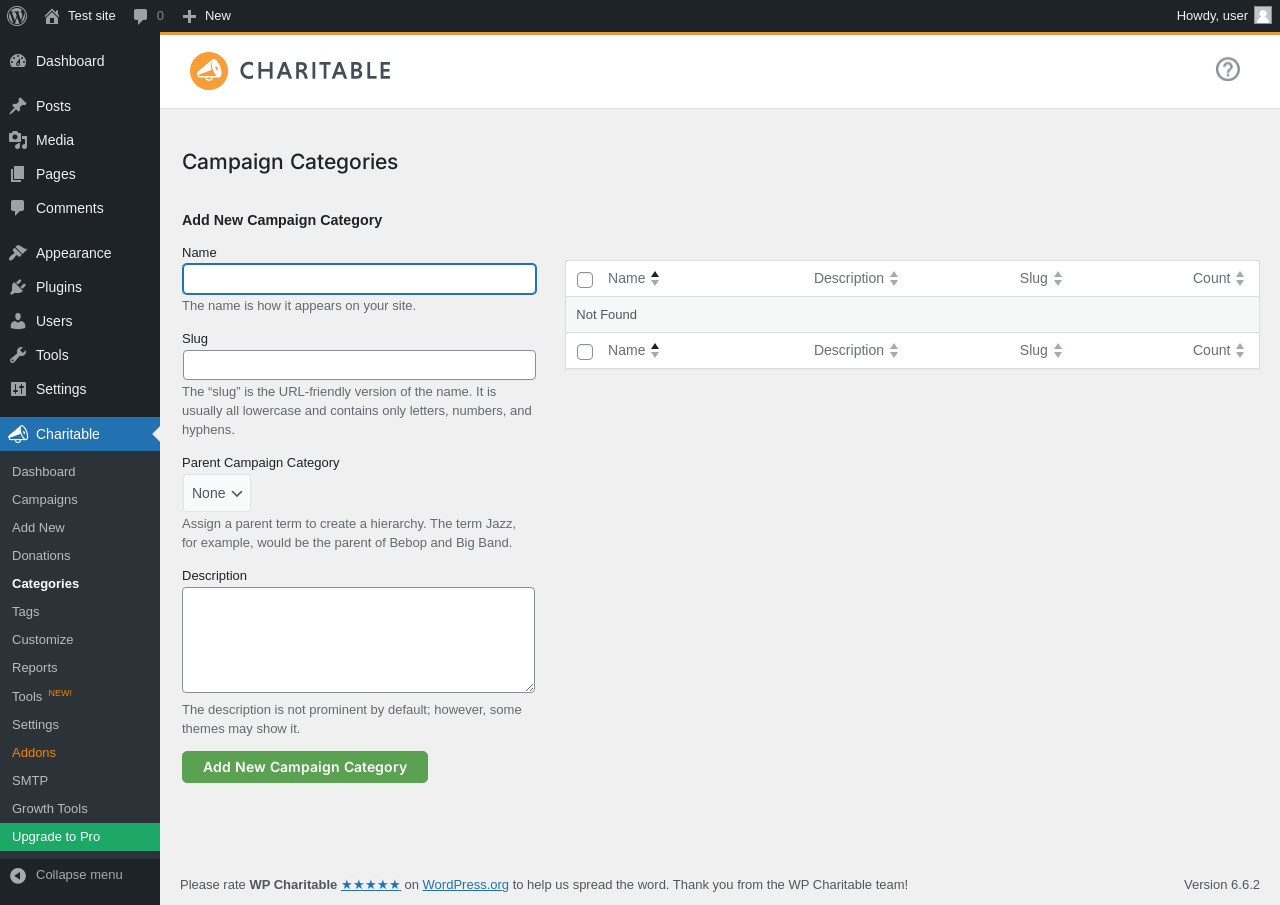
Task: Click the Appearance paintbrush icon
Action: 18,253
